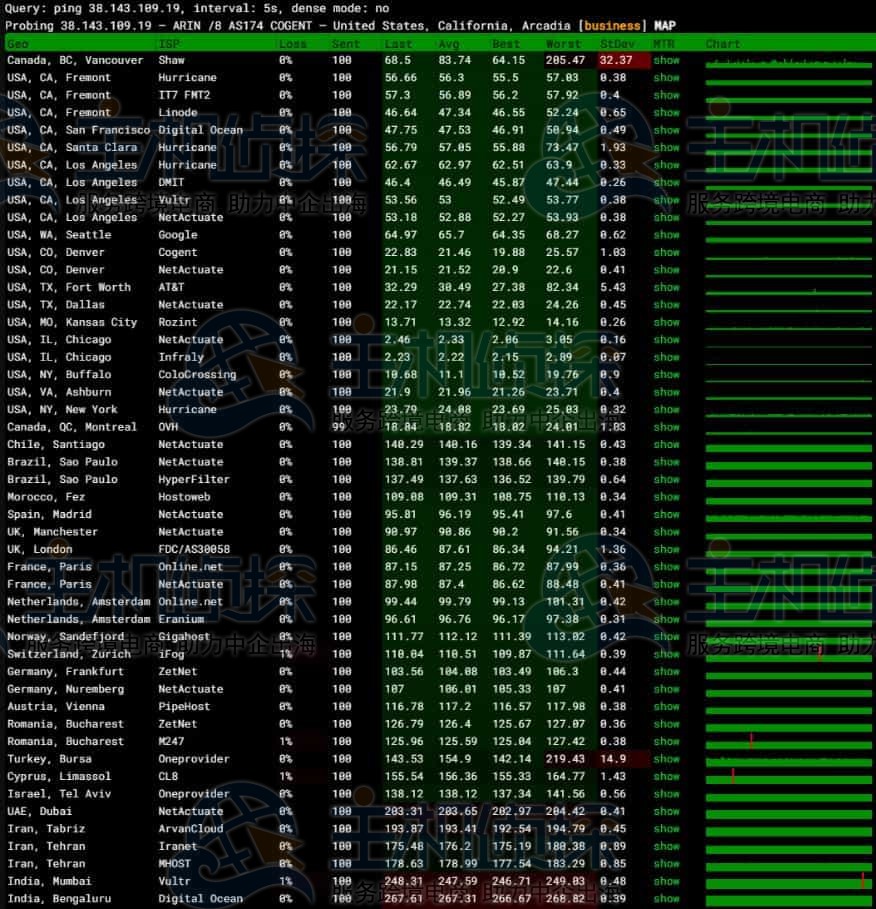Select the 'ColoCrossing' ISP cell
This screenshot has width=876, height=909.
pyautogui.click(x=198, y=374)
